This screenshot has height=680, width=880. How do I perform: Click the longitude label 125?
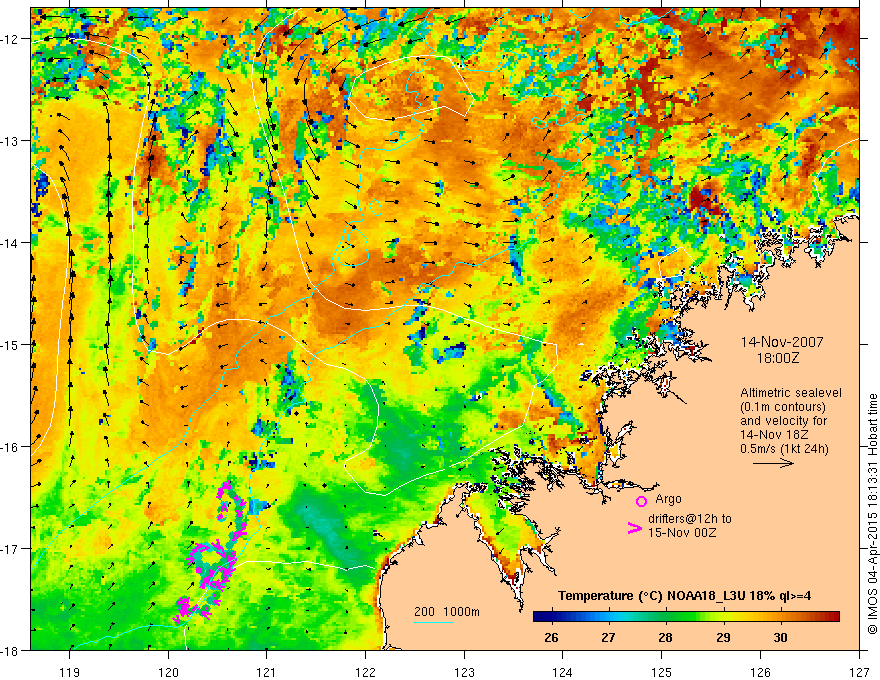pyautogui.click(x=662, y=672)
